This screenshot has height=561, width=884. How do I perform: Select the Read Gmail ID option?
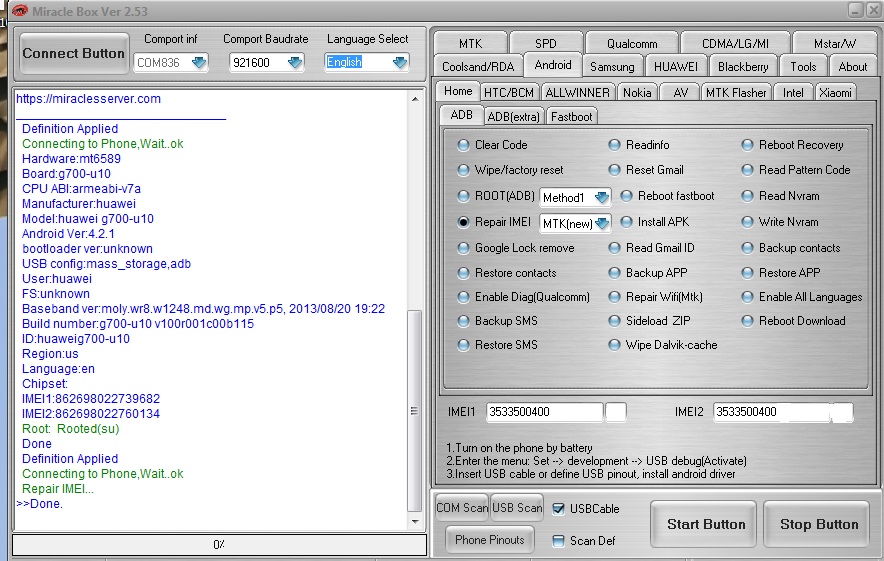614,248
